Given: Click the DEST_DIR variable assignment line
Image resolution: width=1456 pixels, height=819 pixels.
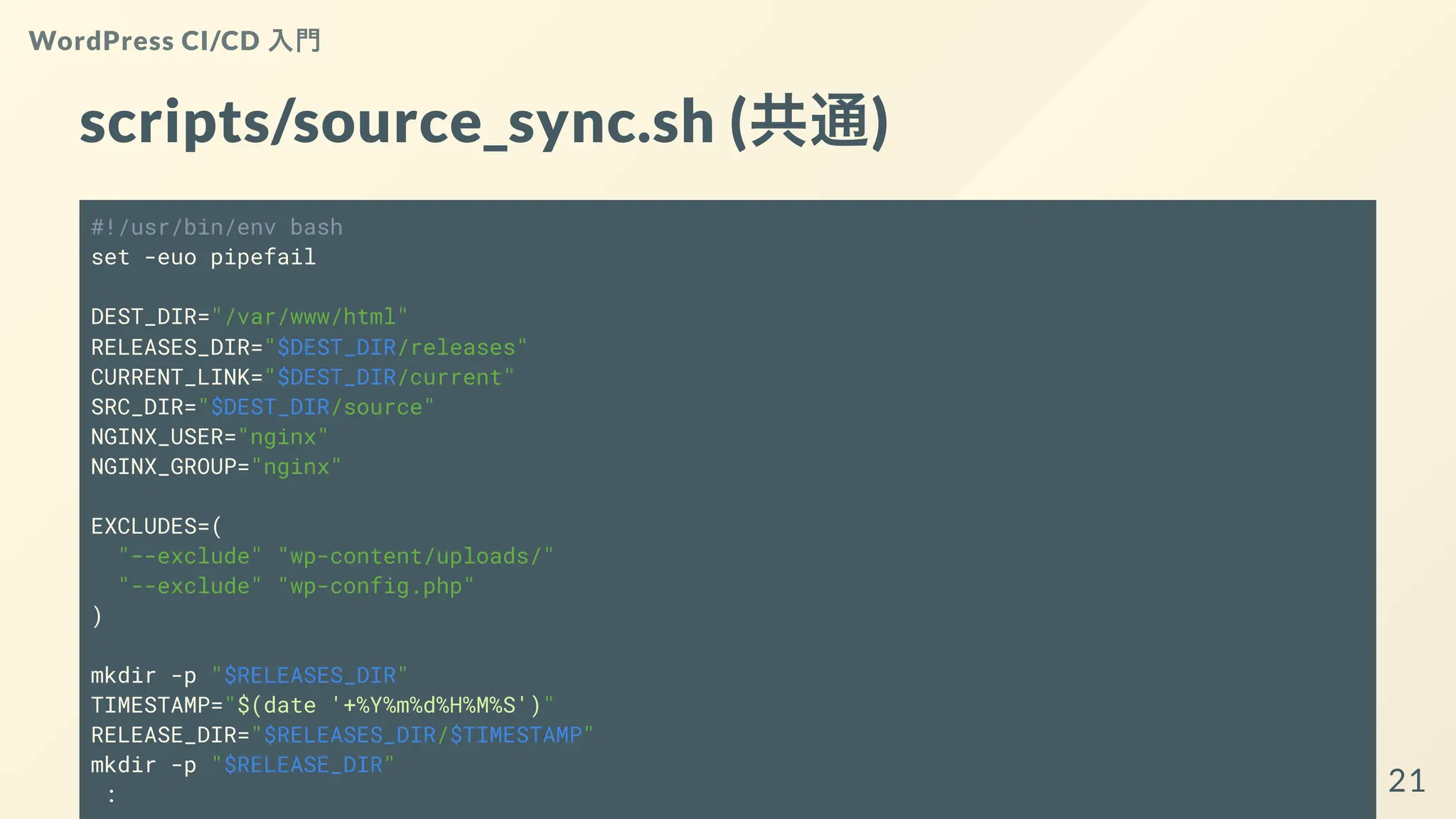Looking at the screenshot, I should [x=249, y=317].
